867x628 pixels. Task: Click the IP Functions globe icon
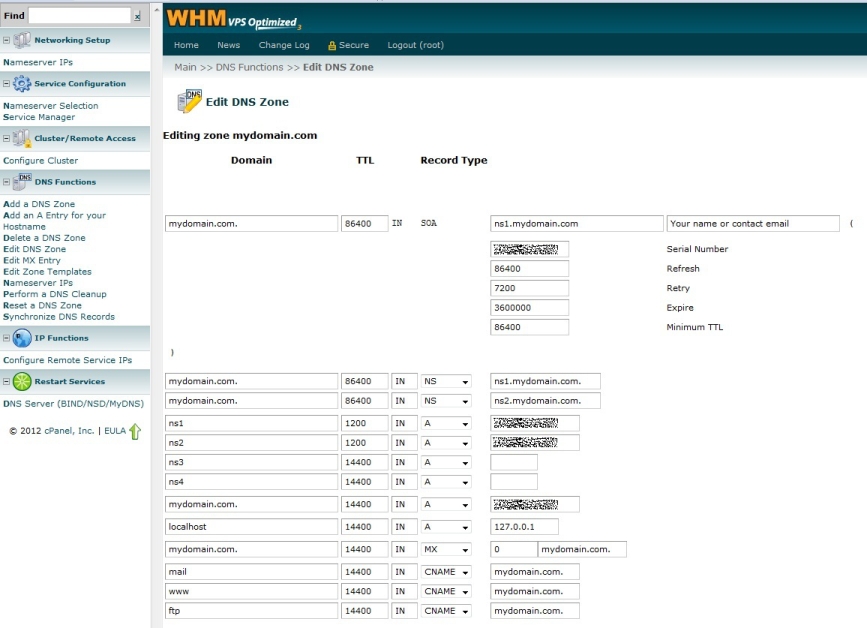(22, 338)
